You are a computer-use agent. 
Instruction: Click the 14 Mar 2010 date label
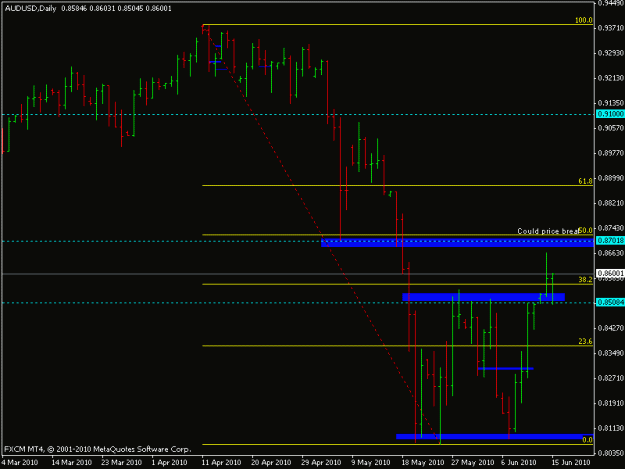click(x=72, y=463)
